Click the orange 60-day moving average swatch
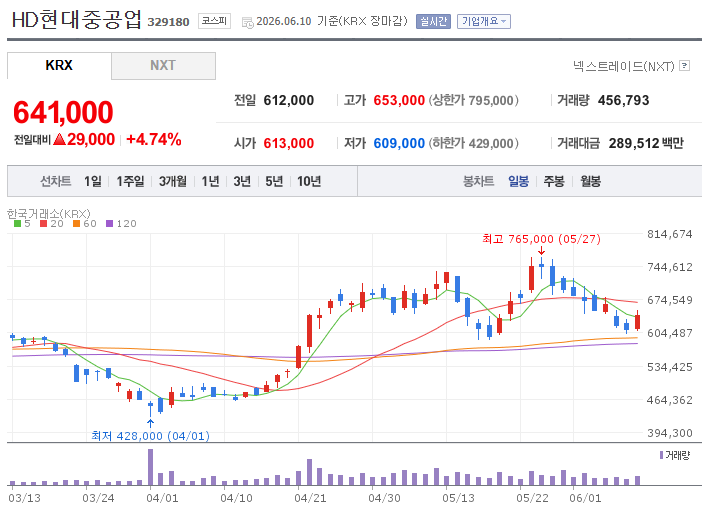Screen dimensions: 702x509 pos(77,223)
